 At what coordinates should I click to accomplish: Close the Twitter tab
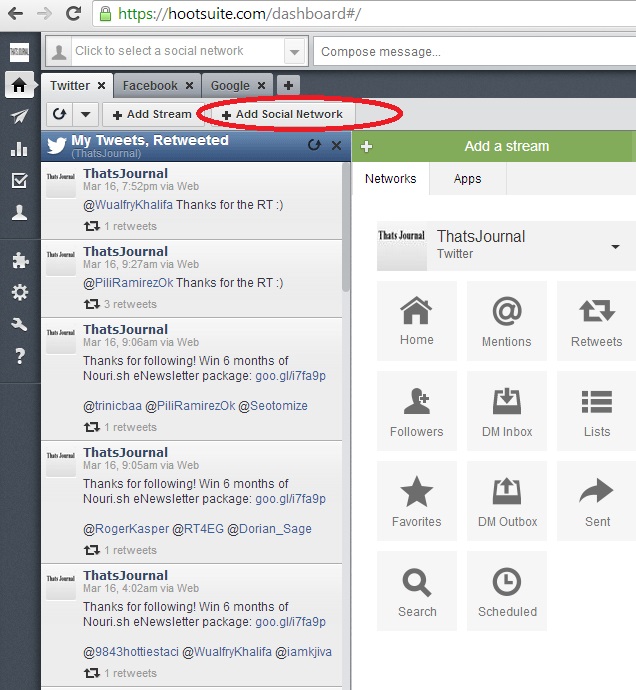click(x=102, y=85)
